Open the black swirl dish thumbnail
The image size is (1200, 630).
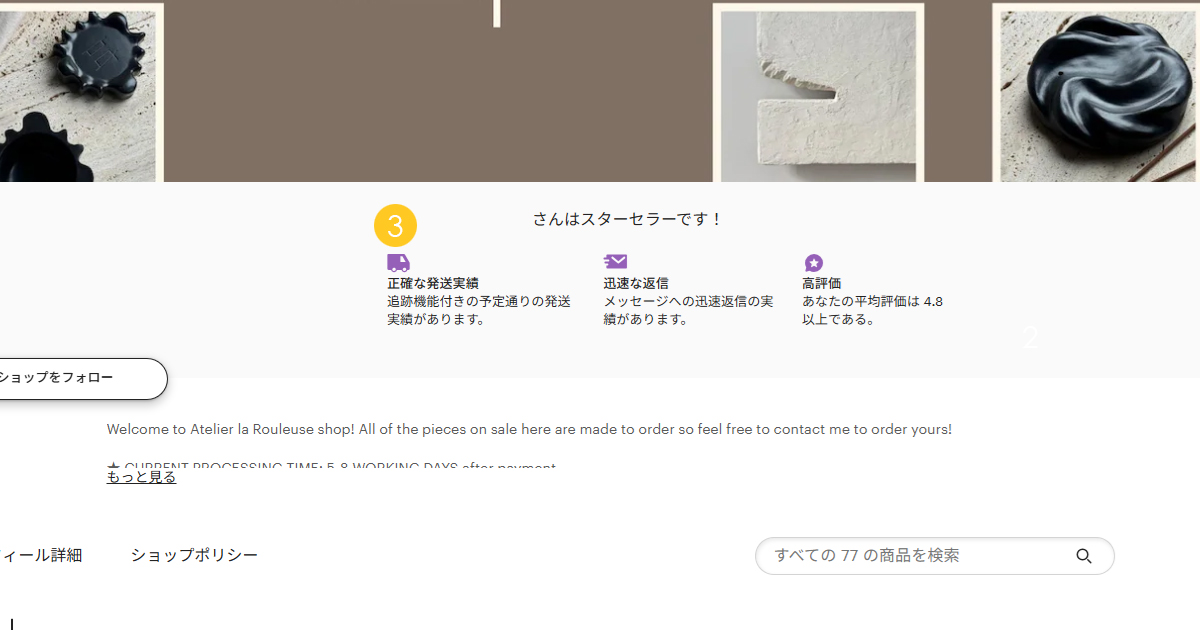[x=1096, y=93]
